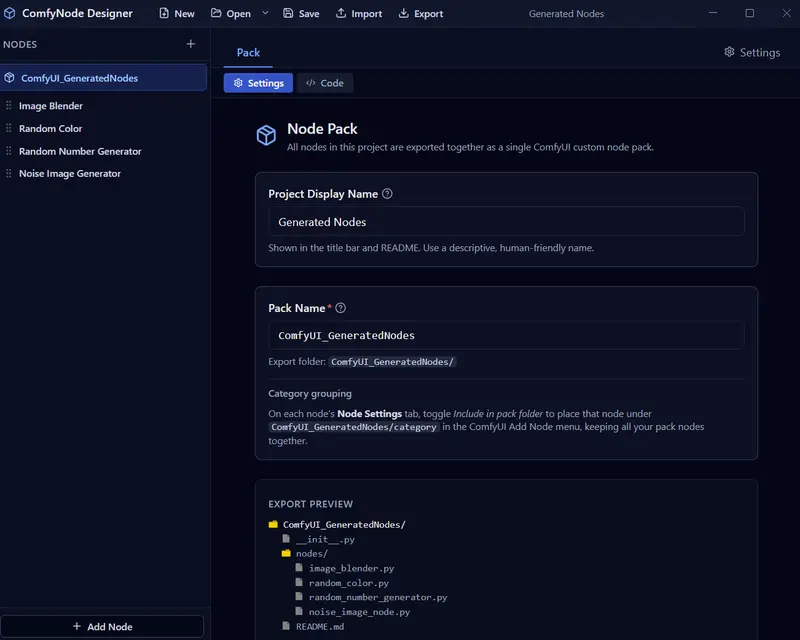Viewport: 800px width, 640px height.
Task: Click the drag handle beside Noise Image Generator
Action: click(x=9, y=174)
